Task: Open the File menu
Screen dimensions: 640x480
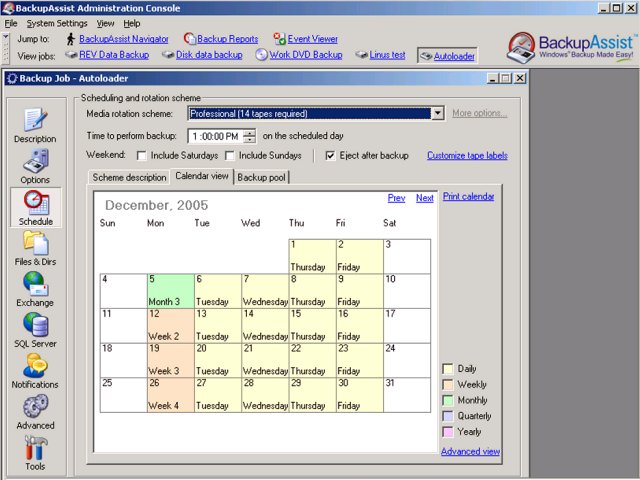Action: pyautogui.click(x=11, y=23)
